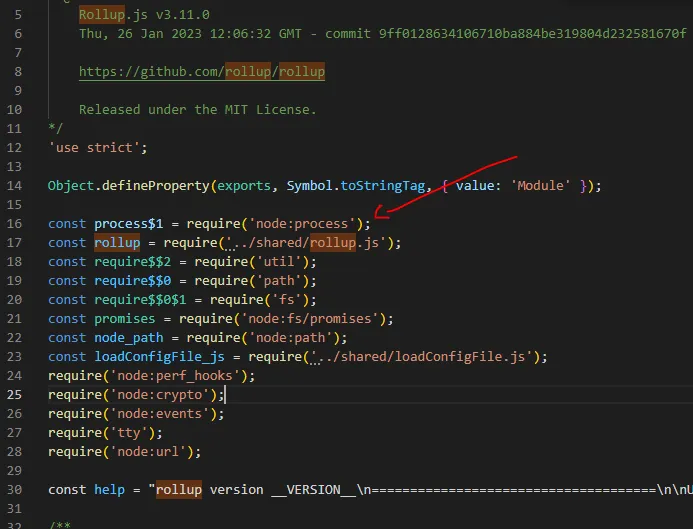Click the loadConfigFile_js variable name
Image resolution: width=693 pixels, height=529 pixels.
[160, 357]
